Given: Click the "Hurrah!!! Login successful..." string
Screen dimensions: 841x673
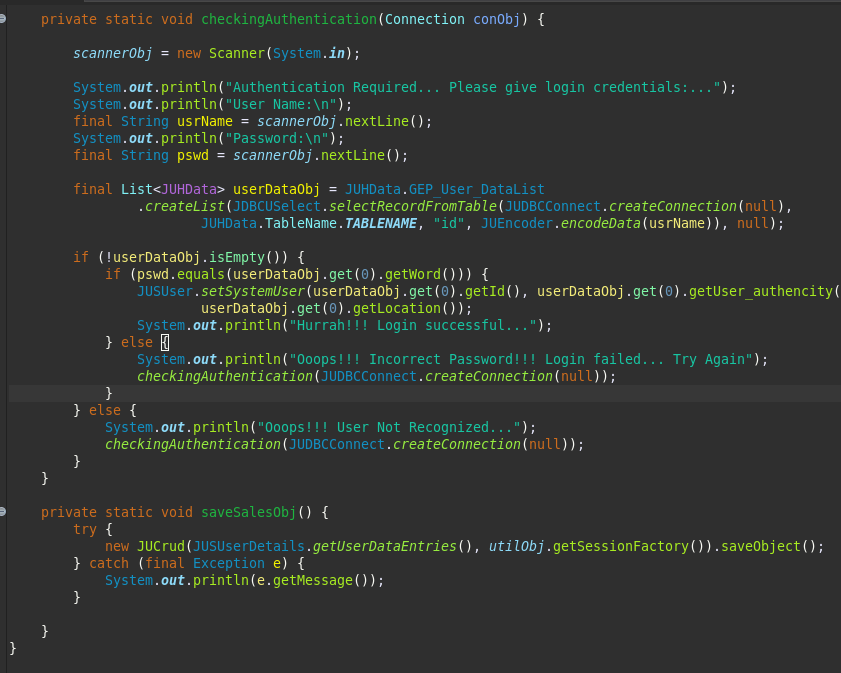Looking at the screenshot, I should 412,325.
